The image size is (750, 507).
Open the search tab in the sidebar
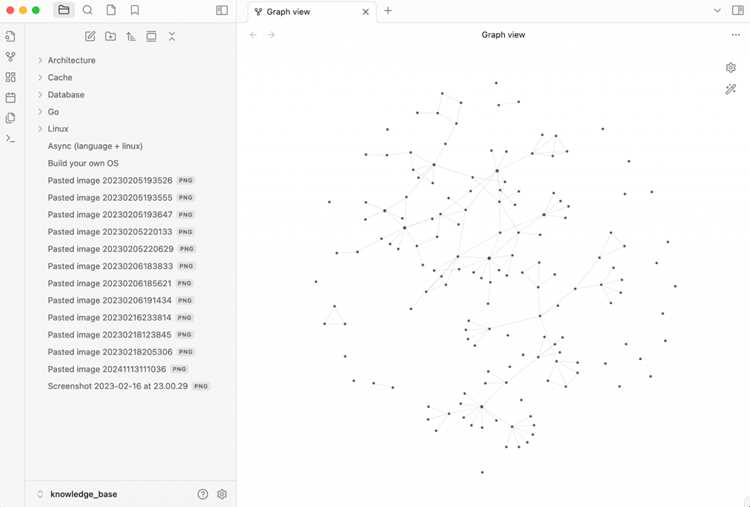tap(88, 10)
